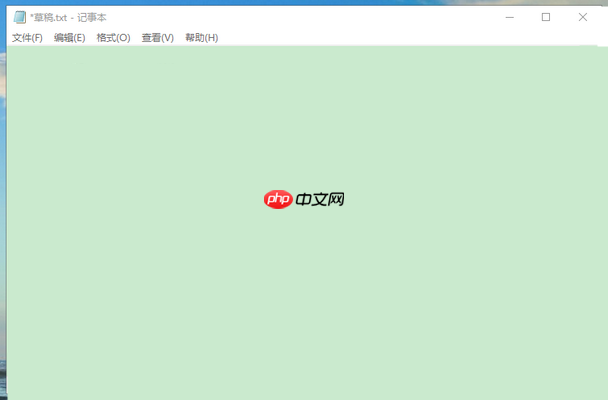Minimize the 草稿.txt Notepad window
Viewport: 608px width, 400px height.
point(510,17)
